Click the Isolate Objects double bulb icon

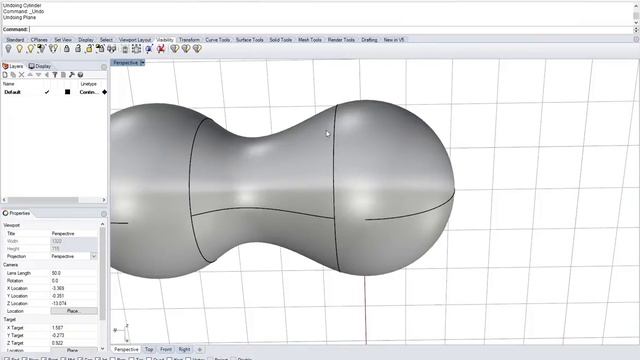53,49
